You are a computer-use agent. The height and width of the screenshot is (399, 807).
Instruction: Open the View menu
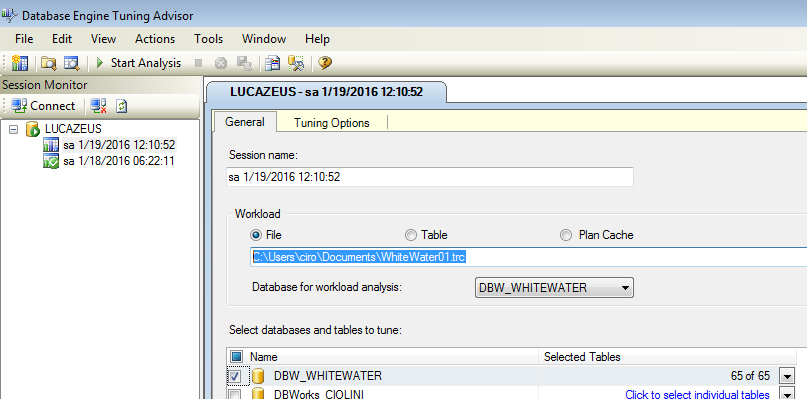(x=103, y=39)
